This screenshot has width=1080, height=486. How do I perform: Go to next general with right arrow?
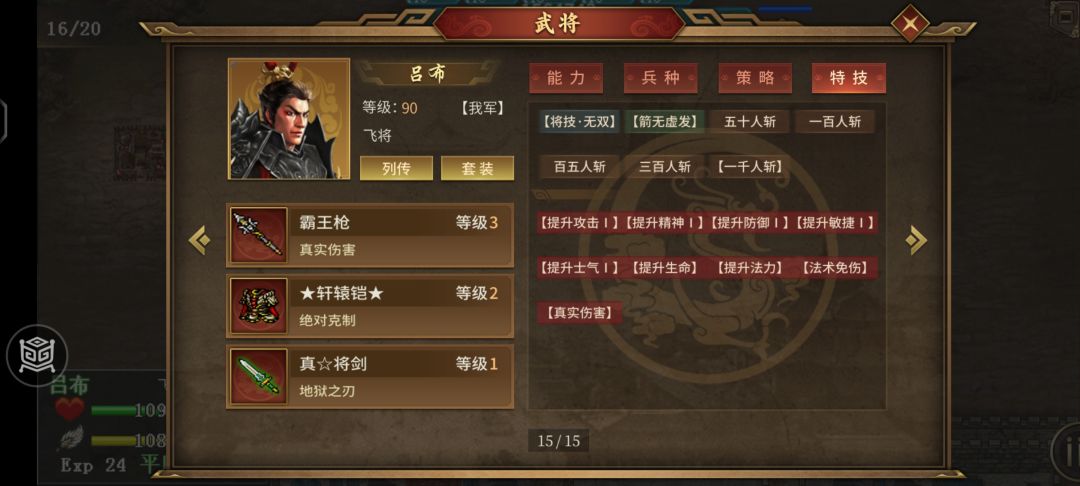point(916,240)
